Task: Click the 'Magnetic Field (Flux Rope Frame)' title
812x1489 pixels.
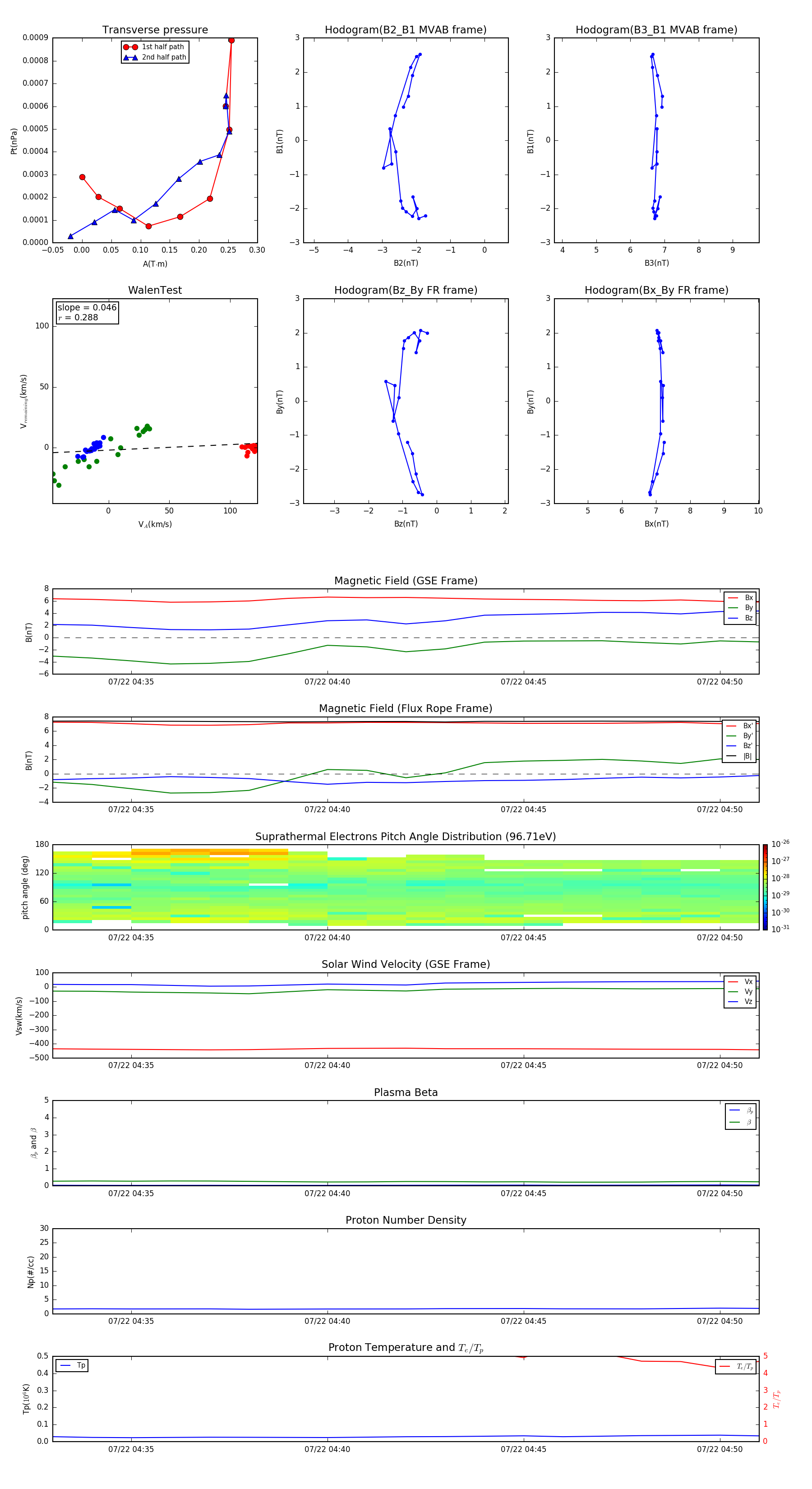Action: (405, 709)
